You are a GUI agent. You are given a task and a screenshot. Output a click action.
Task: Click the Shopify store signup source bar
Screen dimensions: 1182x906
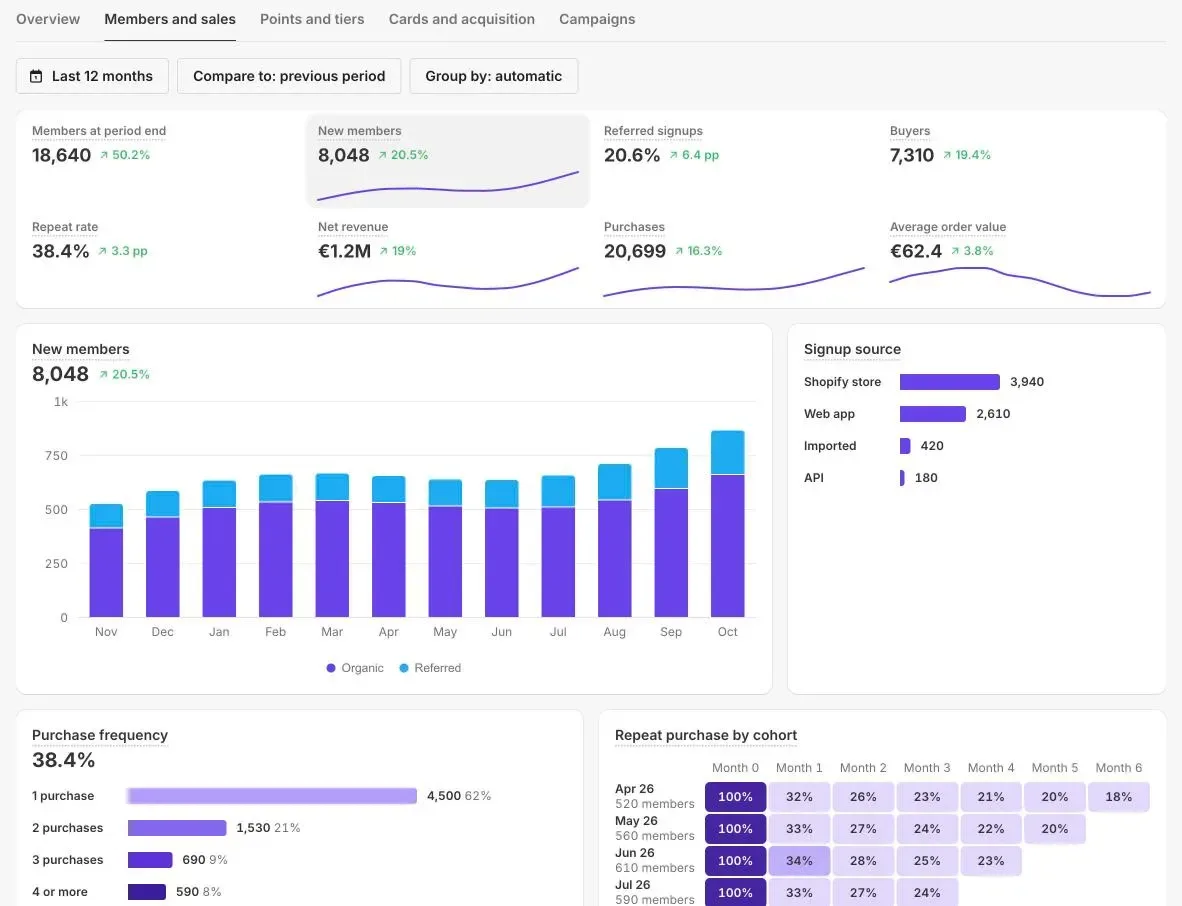950,382
